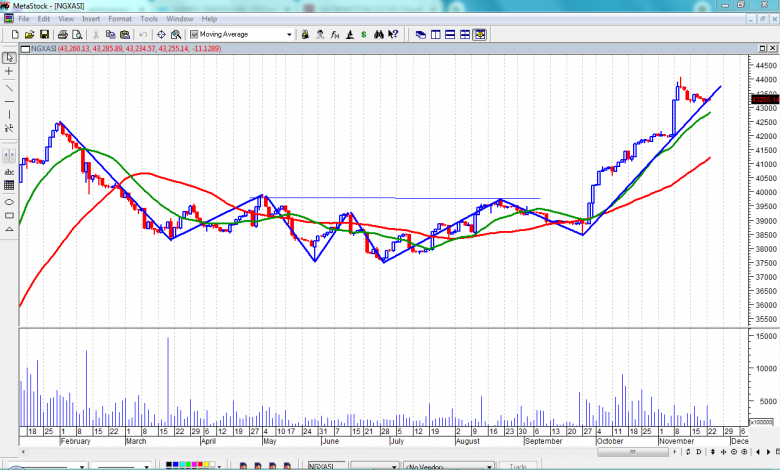This screenshot has height=470, width=780.
Task: Toggle the maximized chart view icon
Action: pos(480,34)
